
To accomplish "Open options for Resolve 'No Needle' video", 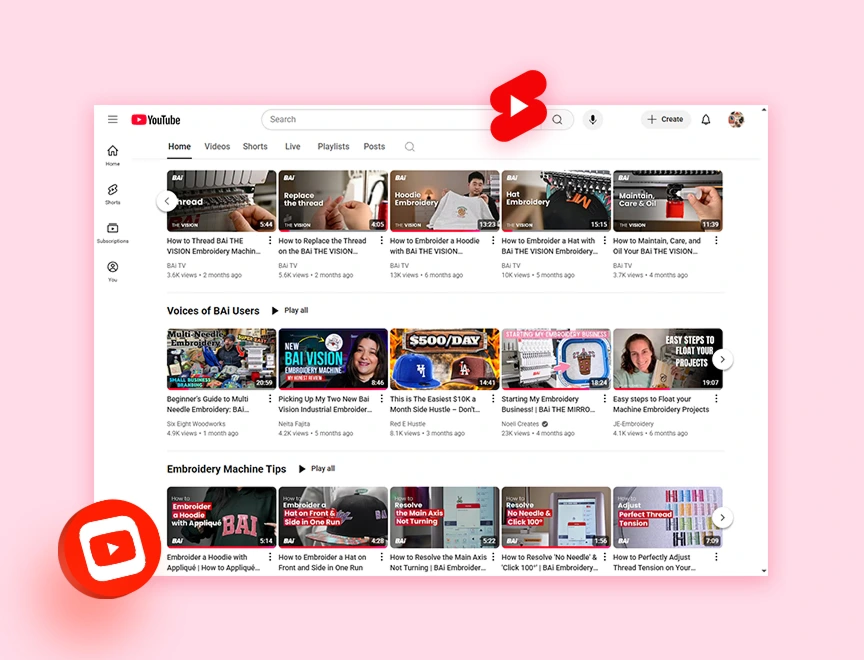I will point(604,557).
